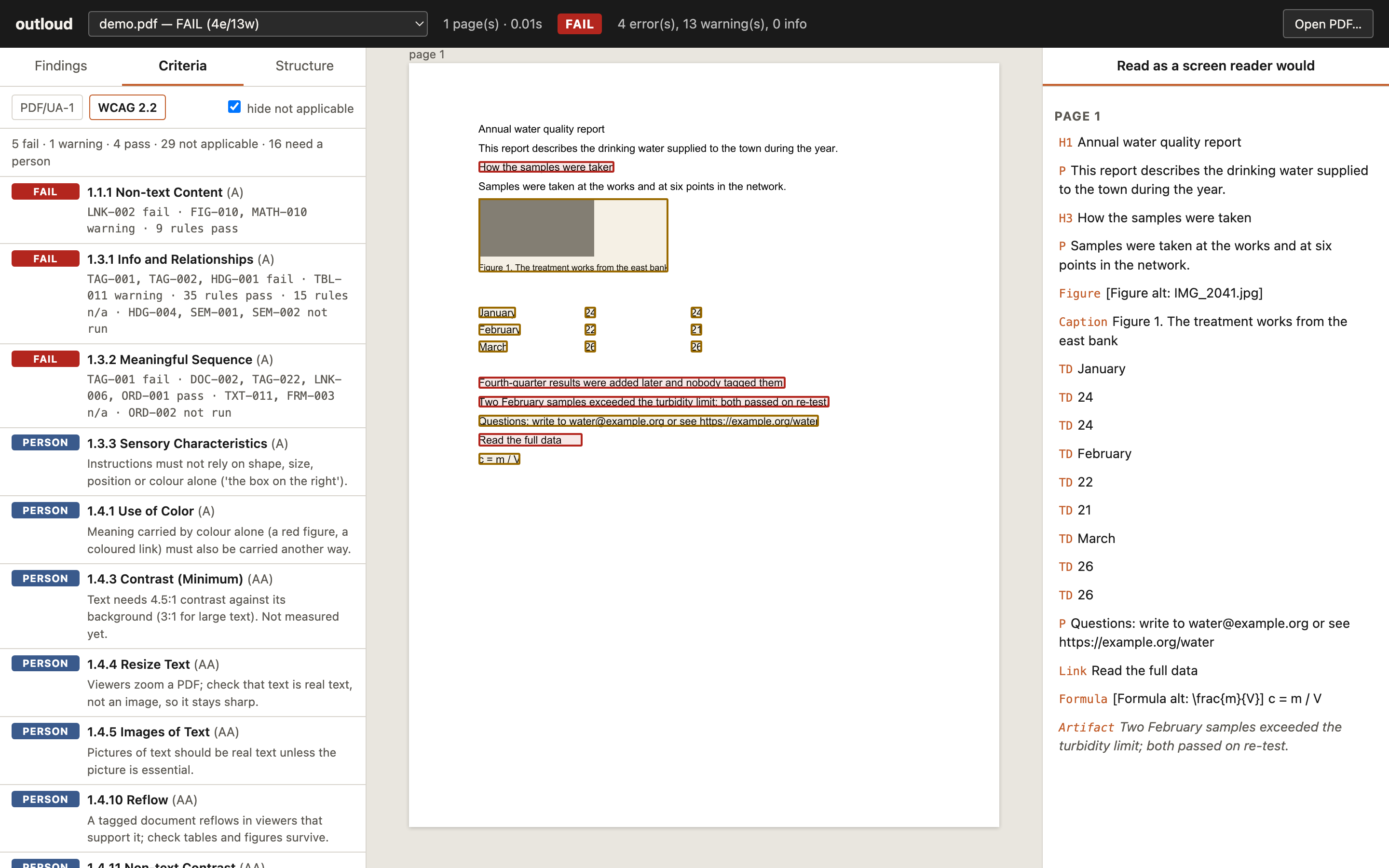Open criterion 1.3.3 Sensory Characteristics
Viewport: 1389px width, 868px height.
click(182, 462)
